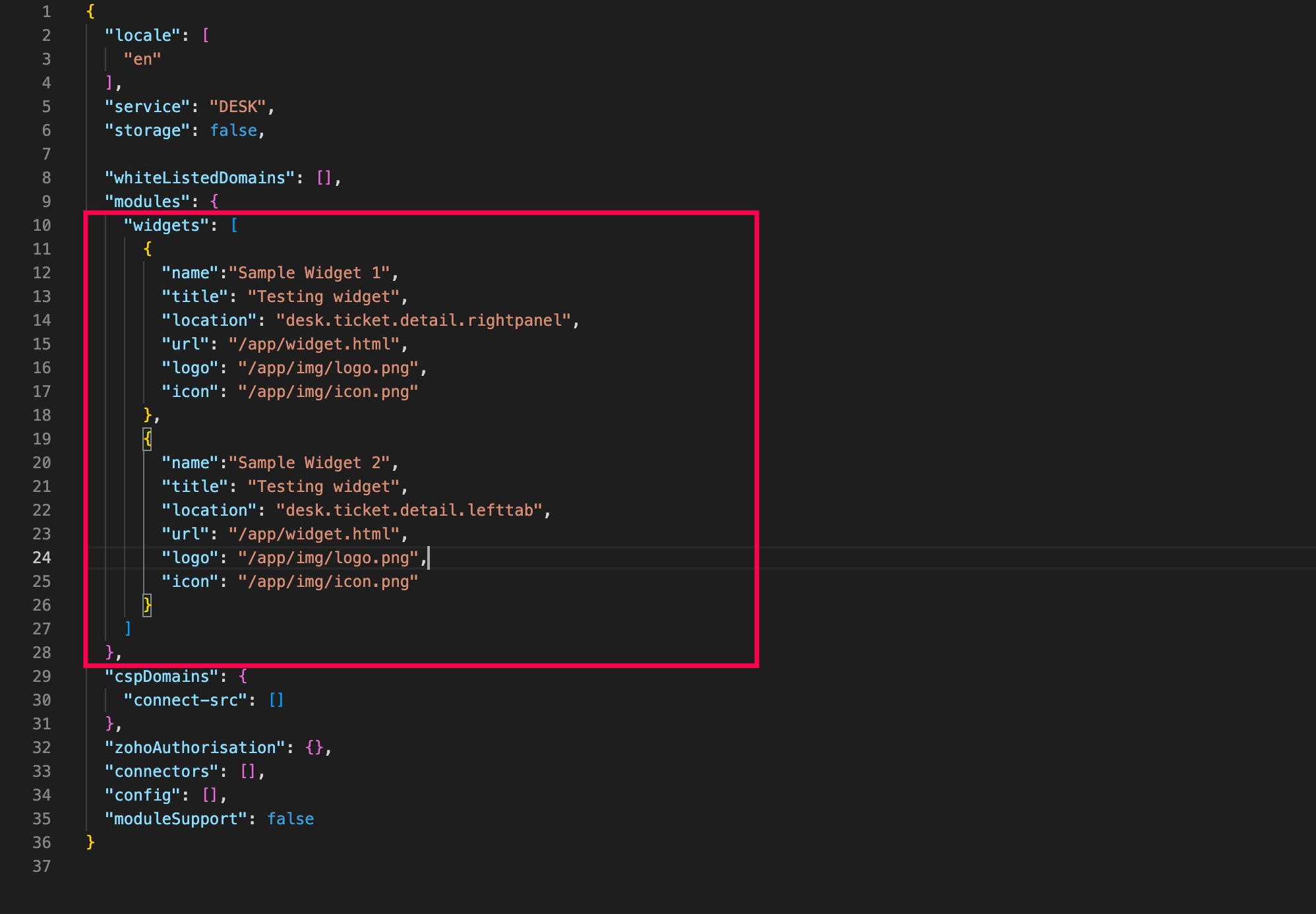This screenshot has width=1316, height=914.
Task: Click the "connectors" key text
Action: (x=162, y=772)
